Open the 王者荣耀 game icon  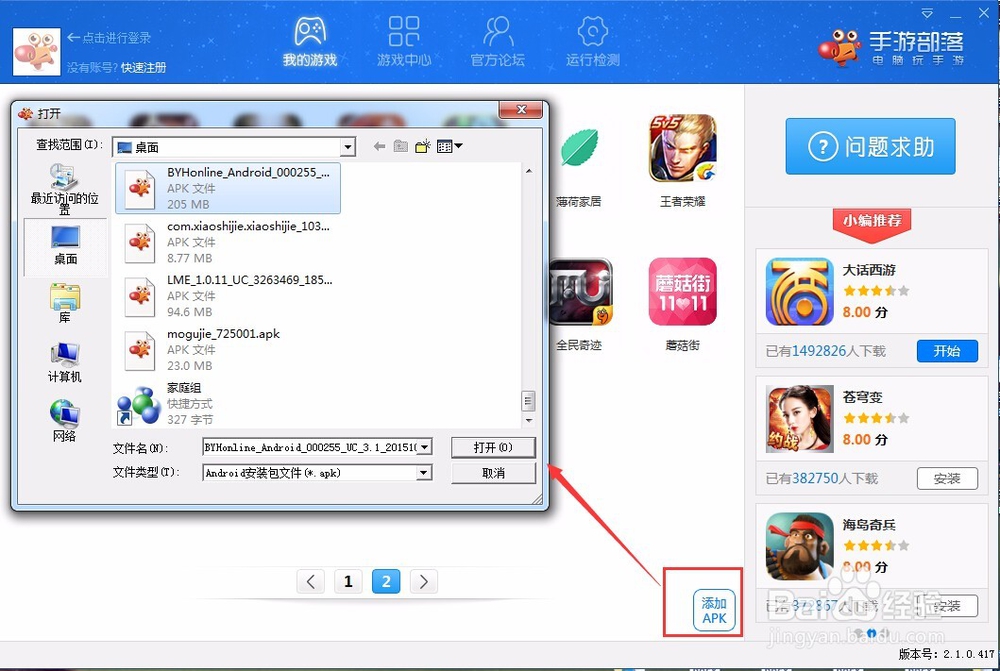click(x=682, y=148)
